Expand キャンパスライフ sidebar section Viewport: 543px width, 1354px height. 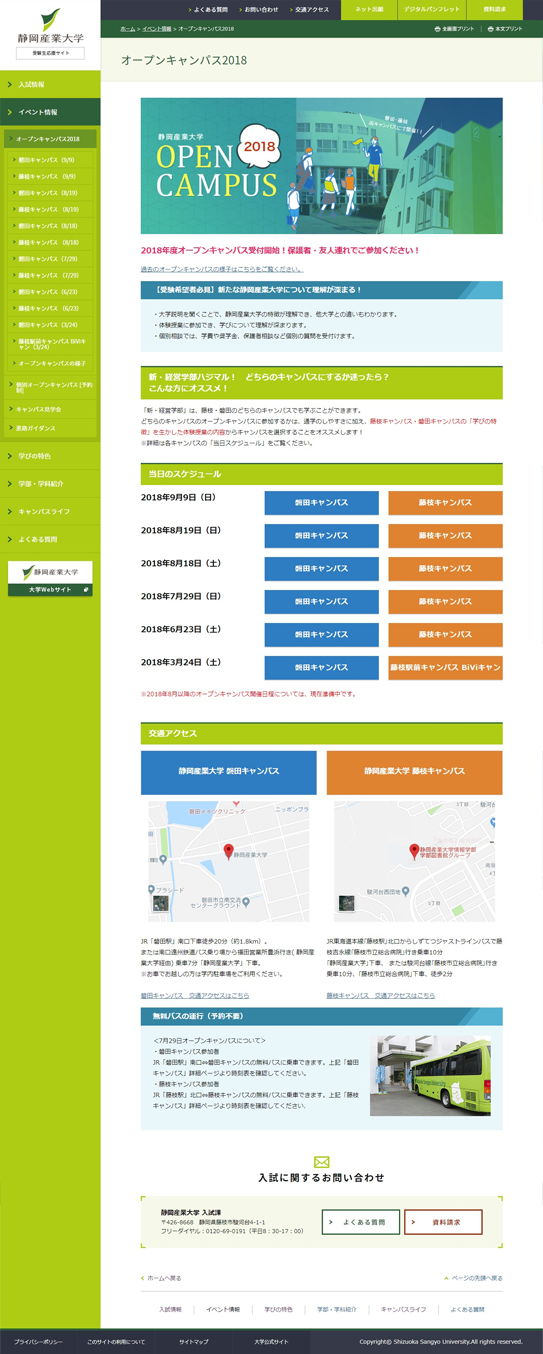[50, 512]
